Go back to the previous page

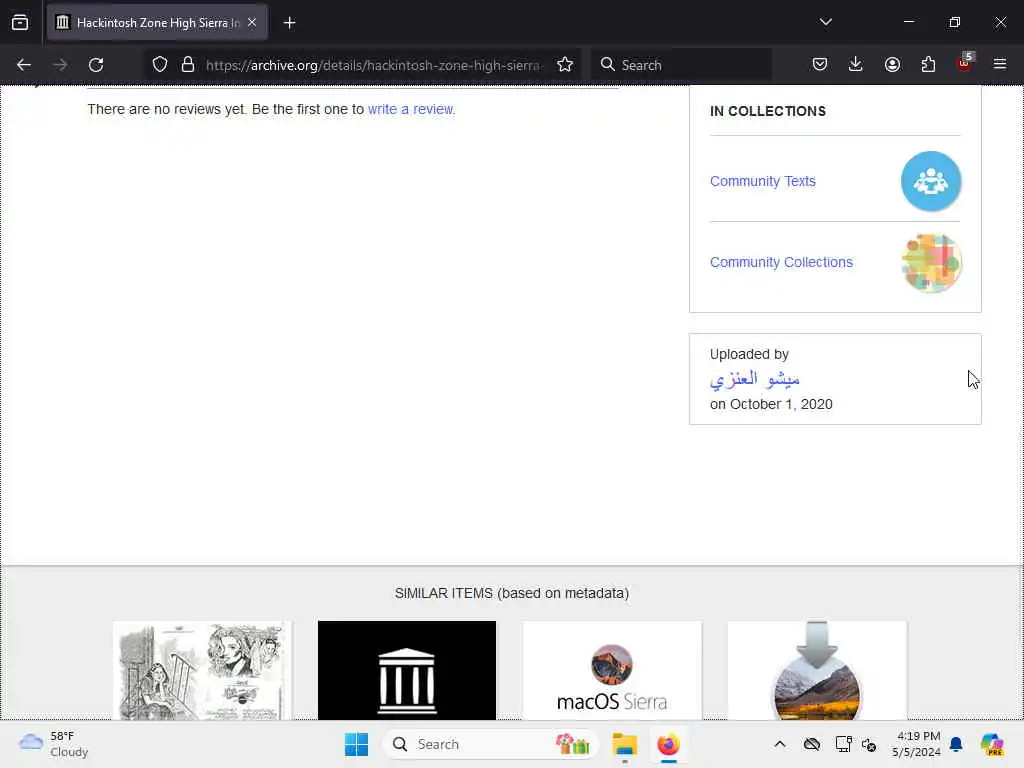coord(24,65)
